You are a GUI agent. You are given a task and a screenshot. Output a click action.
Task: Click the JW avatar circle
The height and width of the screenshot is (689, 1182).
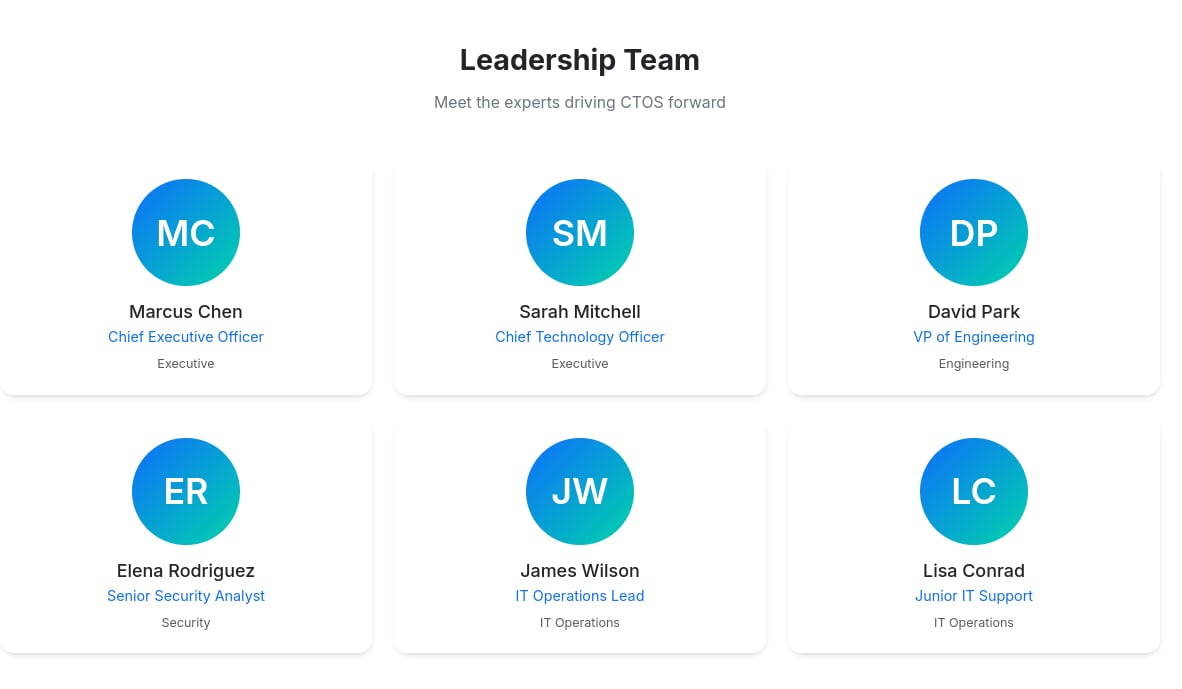coord(580,491)
